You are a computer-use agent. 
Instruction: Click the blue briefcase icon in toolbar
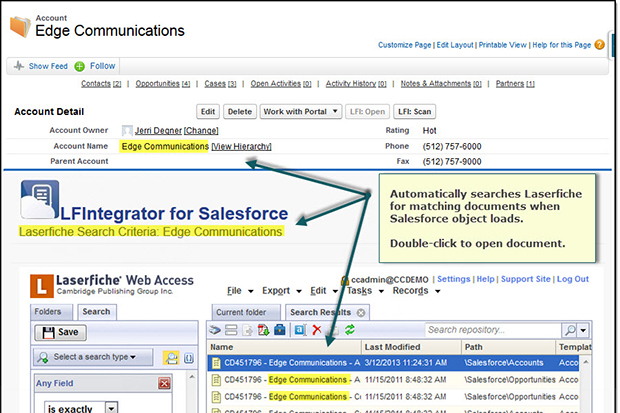click(x=280, y=329)
